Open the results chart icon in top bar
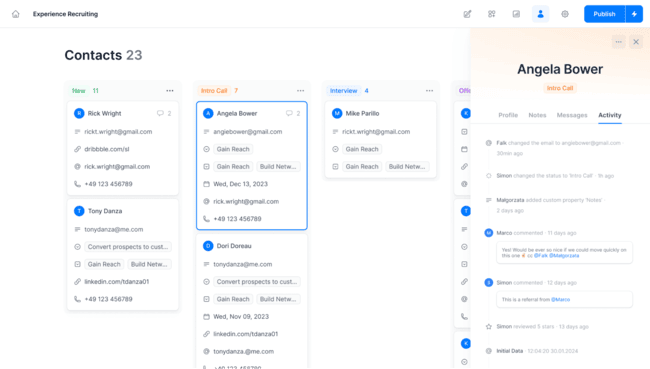Screen dimensions: 650x369 516,14
